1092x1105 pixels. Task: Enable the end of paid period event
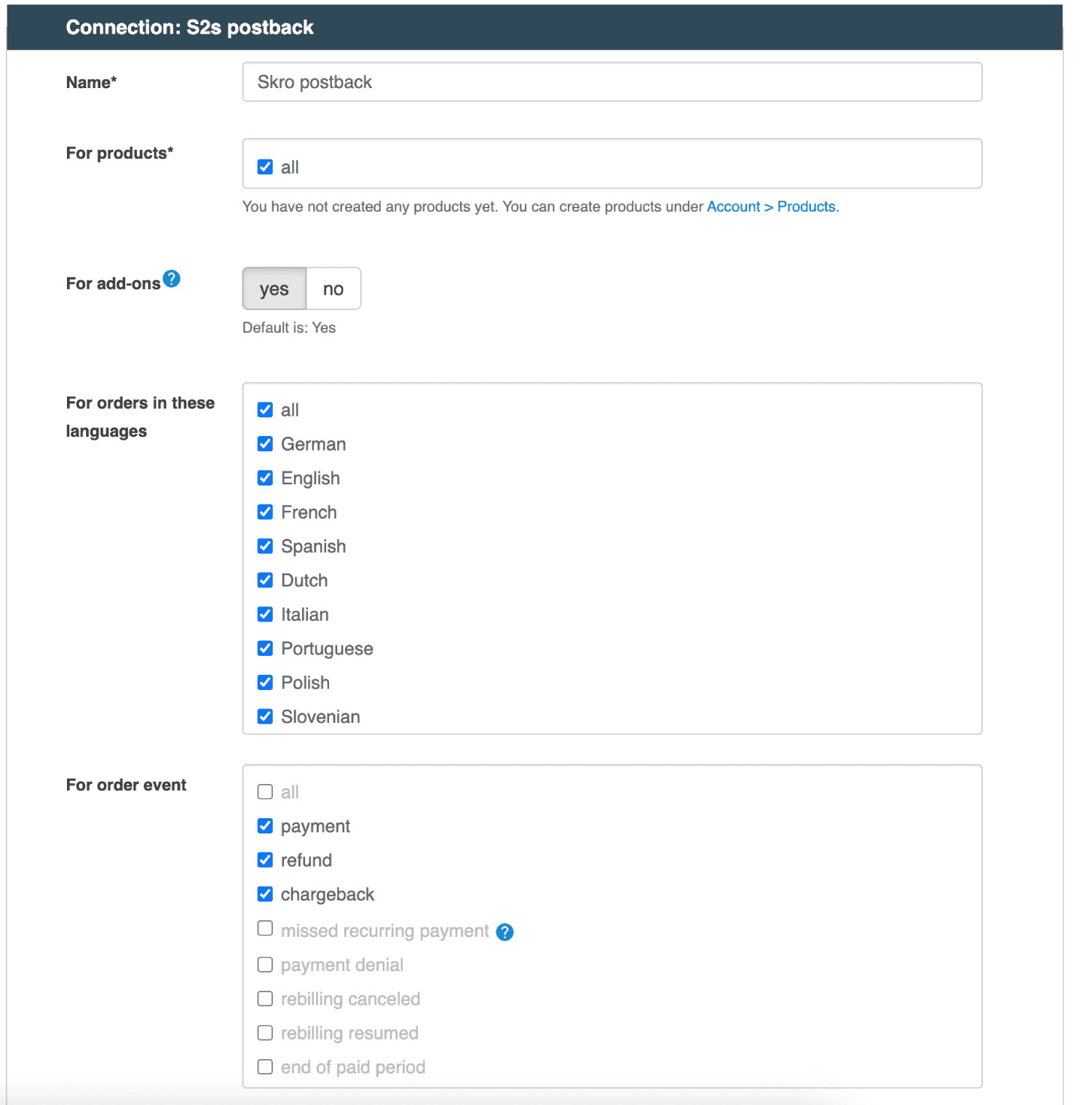coord(265,1067)
